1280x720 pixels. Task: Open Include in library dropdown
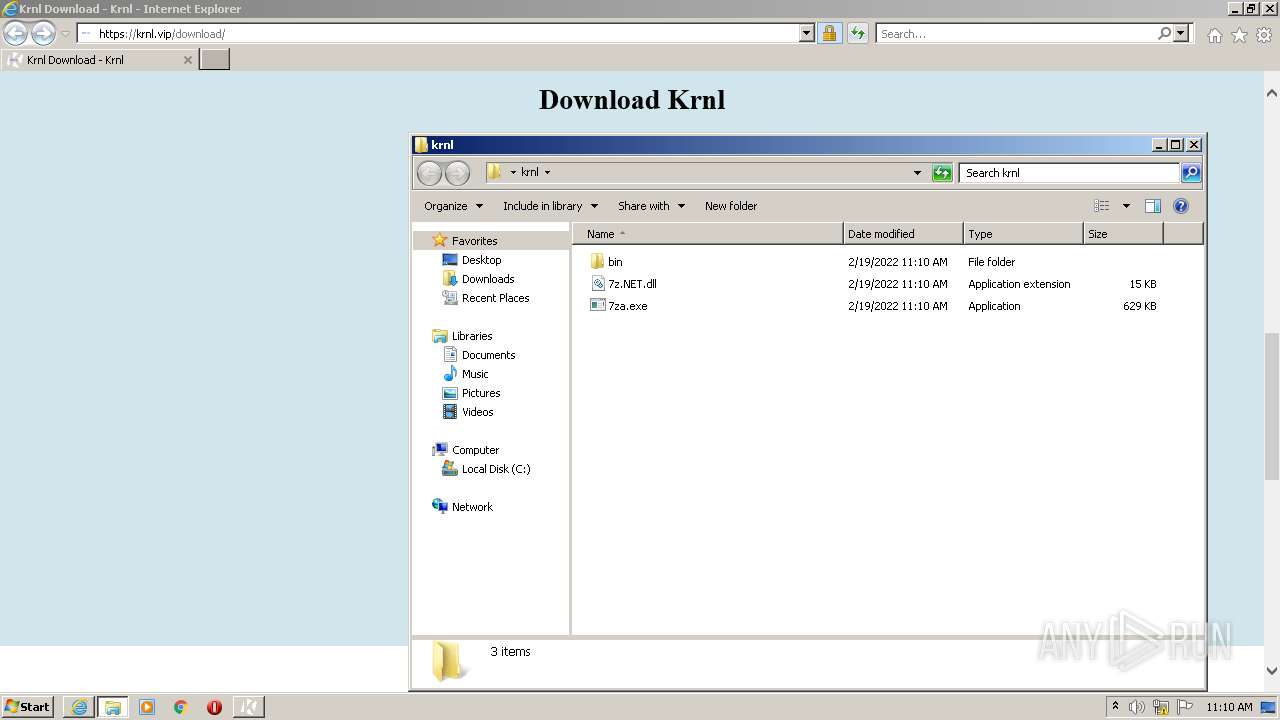point(550,206)
